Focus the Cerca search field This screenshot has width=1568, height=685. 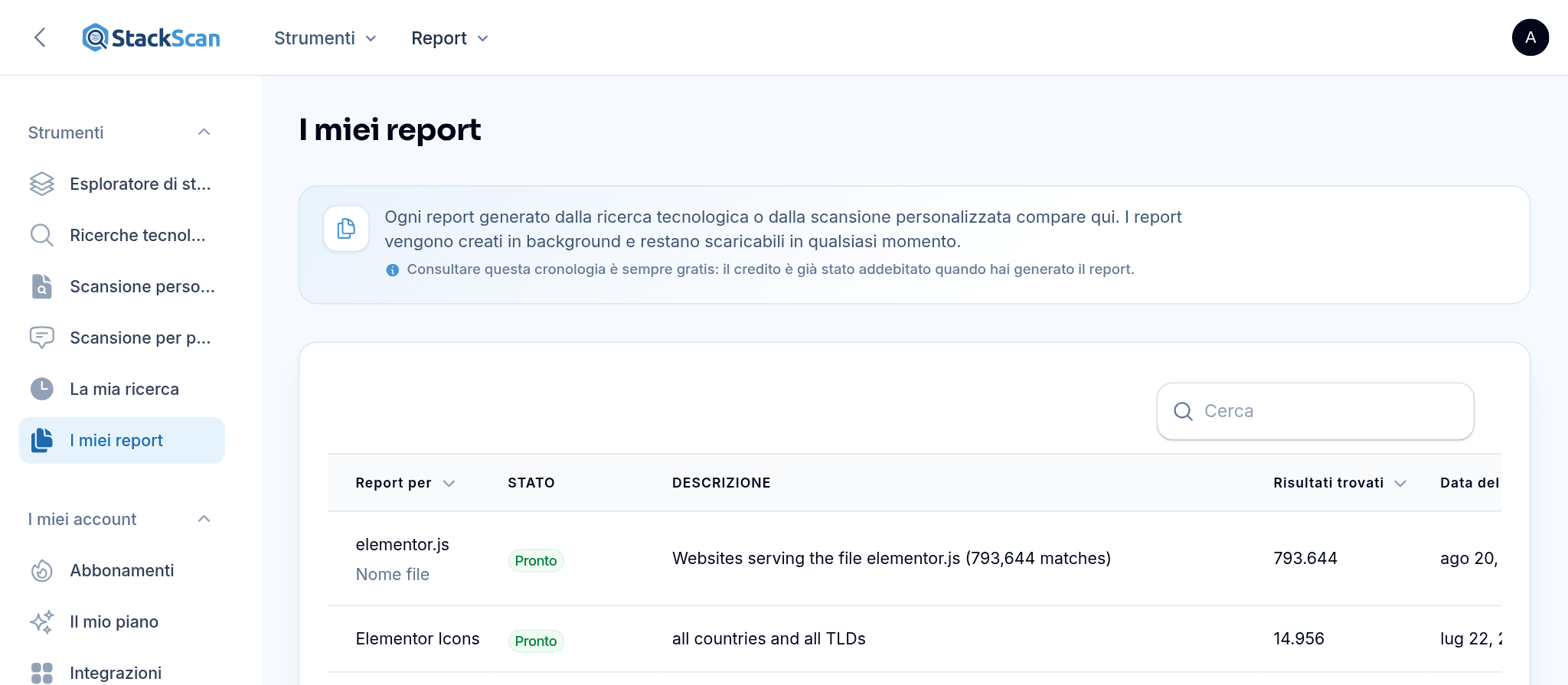(1315, 411)
